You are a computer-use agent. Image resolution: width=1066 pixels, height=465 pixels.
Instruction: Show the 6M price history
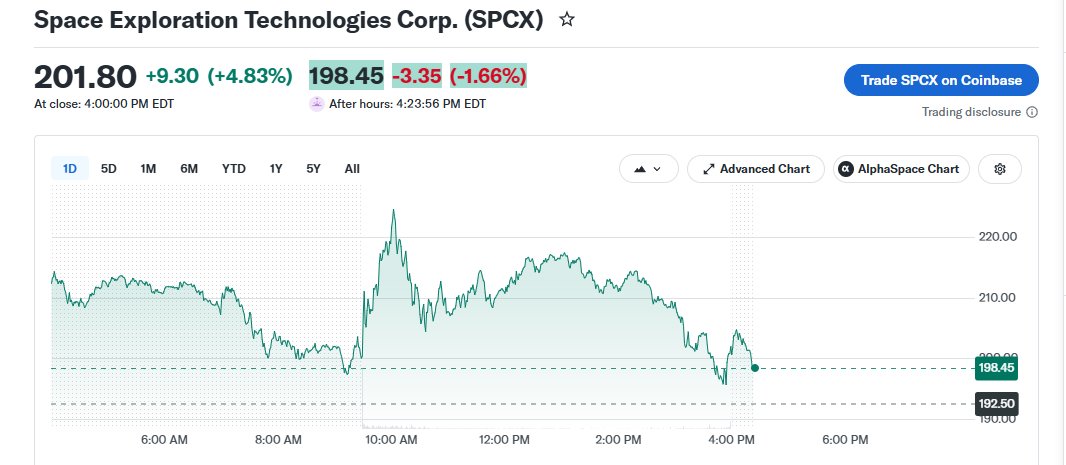point(189,169)
